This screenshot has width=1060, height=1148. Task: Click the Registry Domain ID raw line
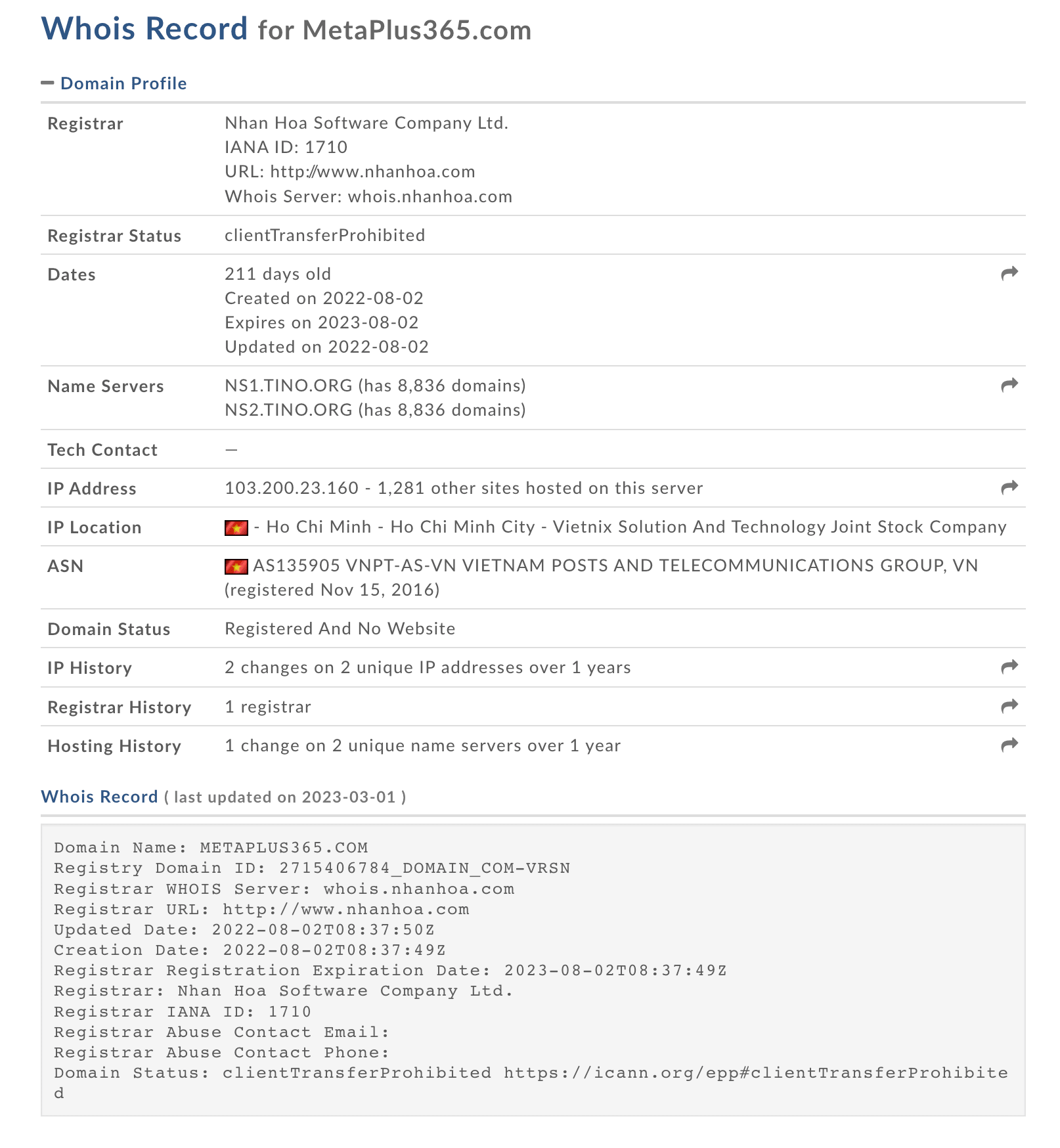(312, 868)
